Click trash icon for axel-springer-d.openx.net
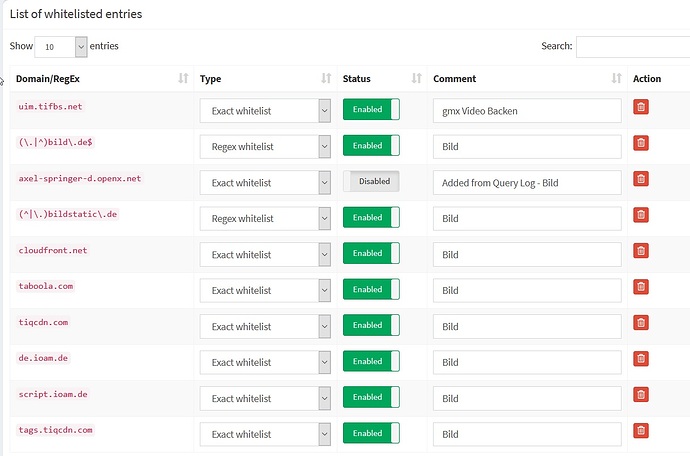Screen dimensions: 690x456 click(641, 179)
